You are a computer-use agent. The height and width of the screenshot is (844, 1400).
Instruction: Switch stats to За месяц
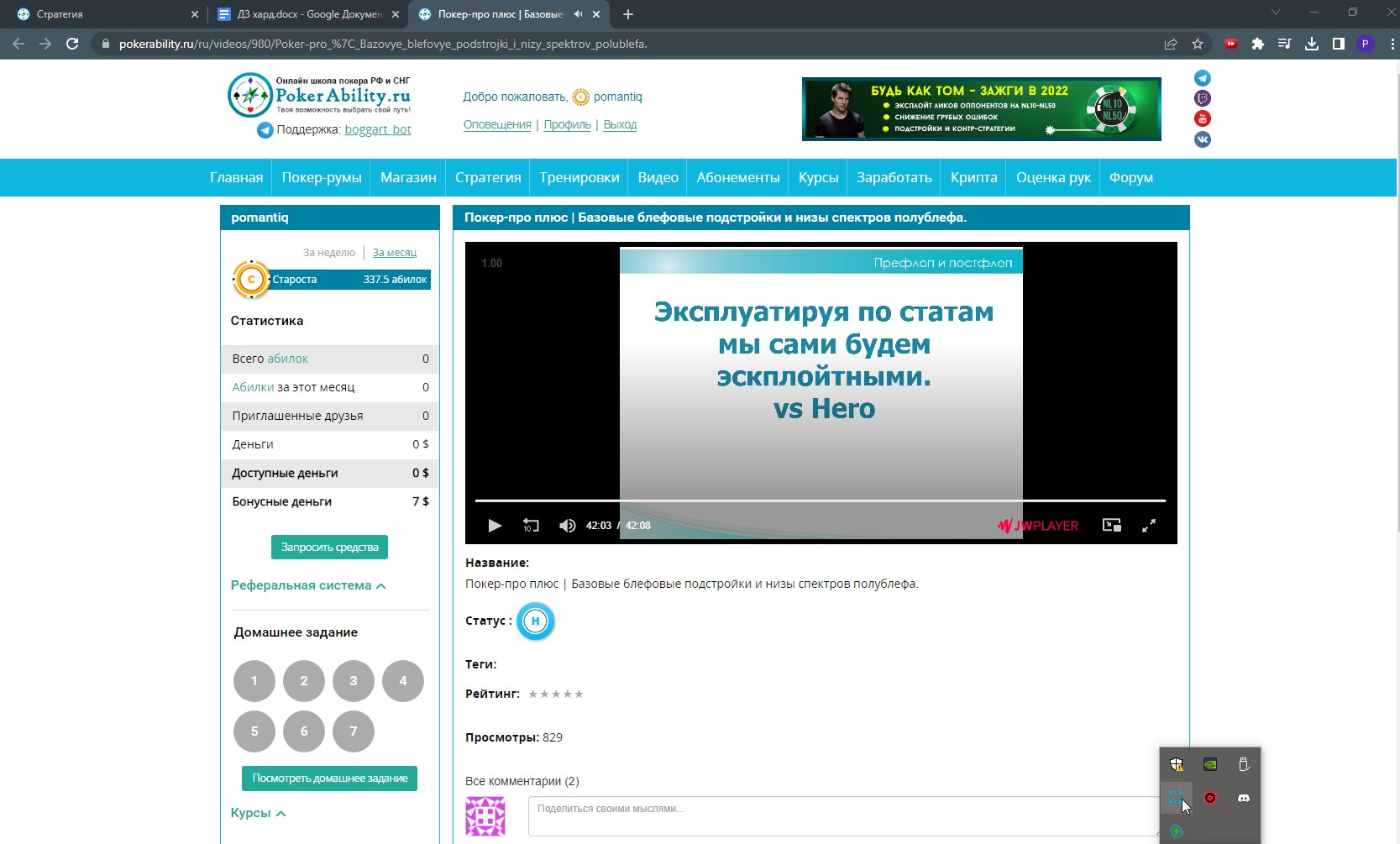point(395,252)
